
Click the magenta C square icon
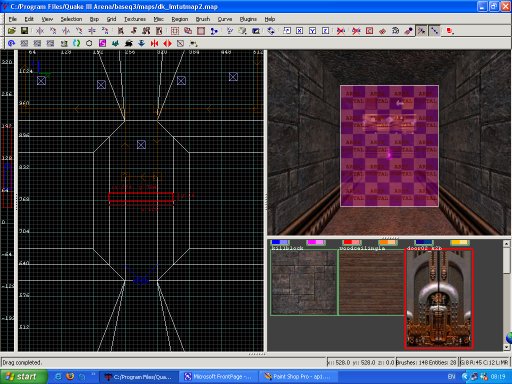coord(102,43)
